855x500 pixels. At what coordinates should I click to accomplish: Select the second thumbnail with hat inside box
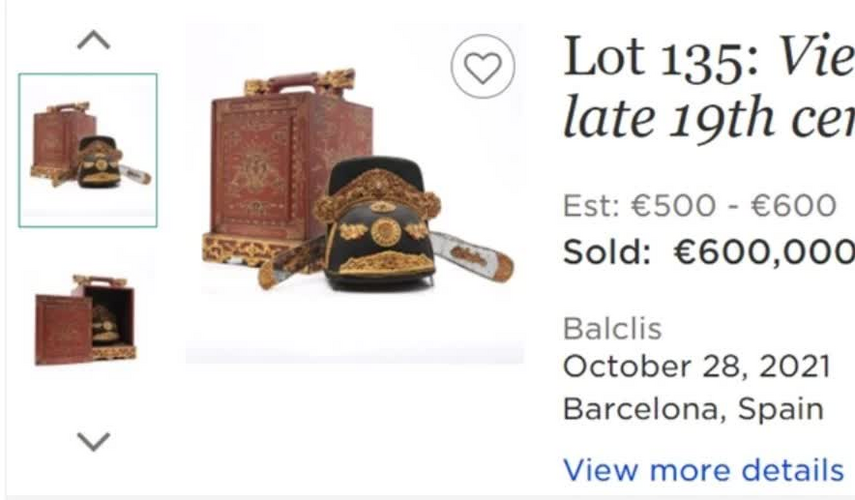[88, 320]
